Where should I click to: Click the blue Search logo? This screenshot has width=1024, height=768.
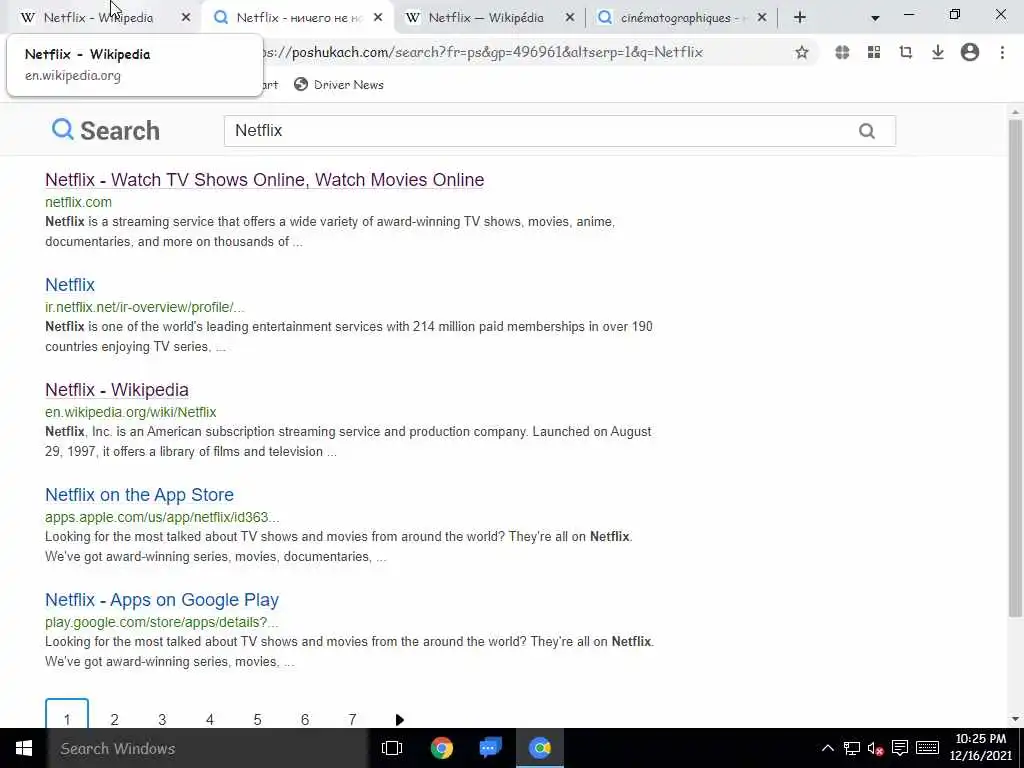(x=106, y=131)
